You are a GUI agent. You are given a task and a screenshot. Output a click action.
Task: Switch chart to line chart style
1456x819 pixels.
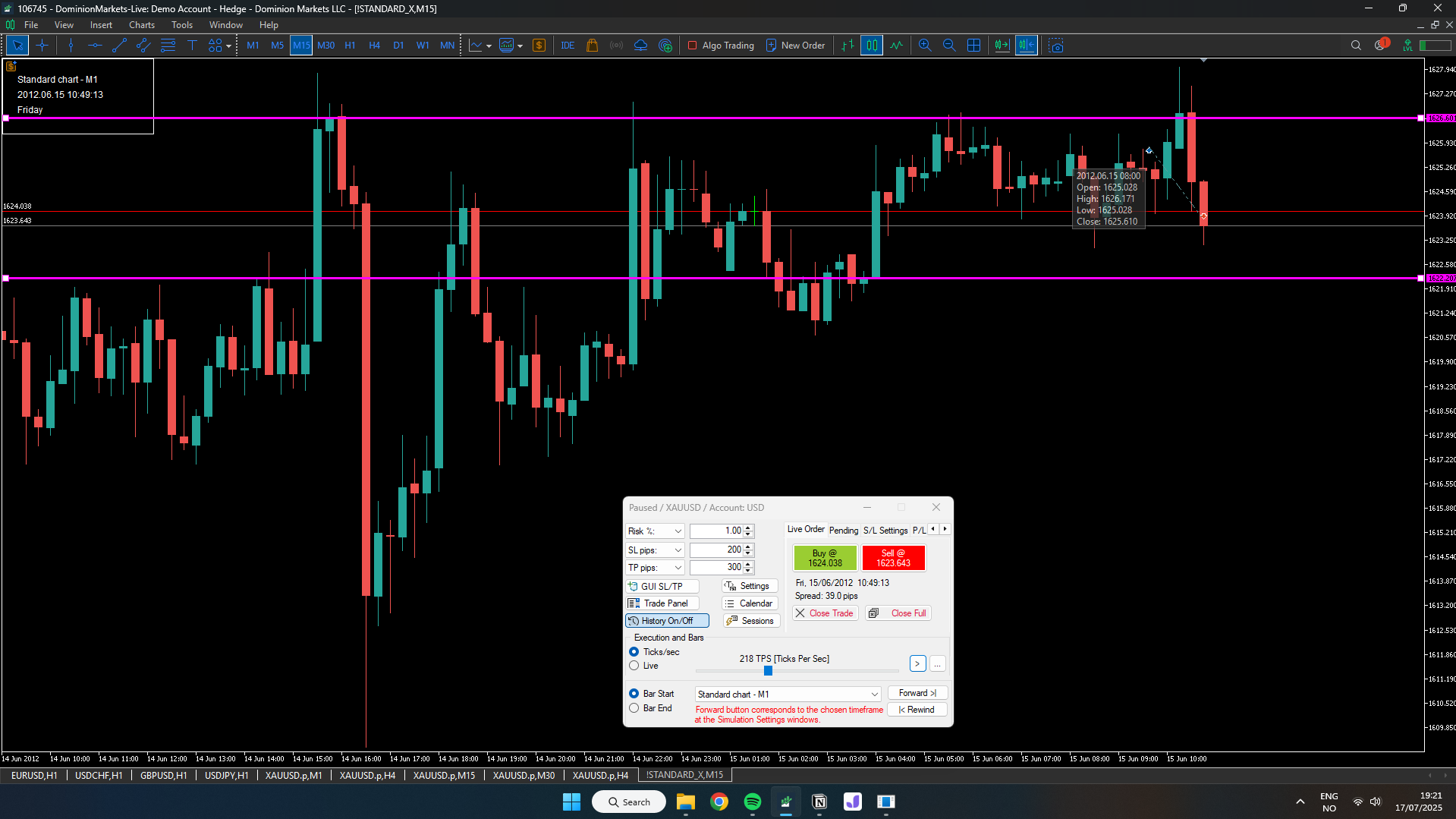[897, 46]
